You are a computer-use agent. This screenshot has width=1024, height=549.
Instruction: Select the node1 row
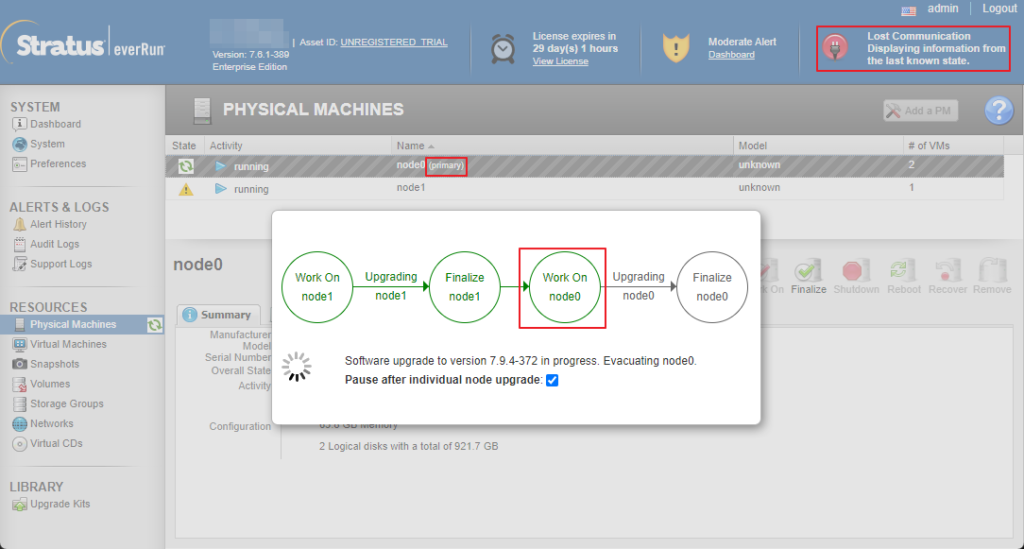pyautogui.click(x=584, y=188)
